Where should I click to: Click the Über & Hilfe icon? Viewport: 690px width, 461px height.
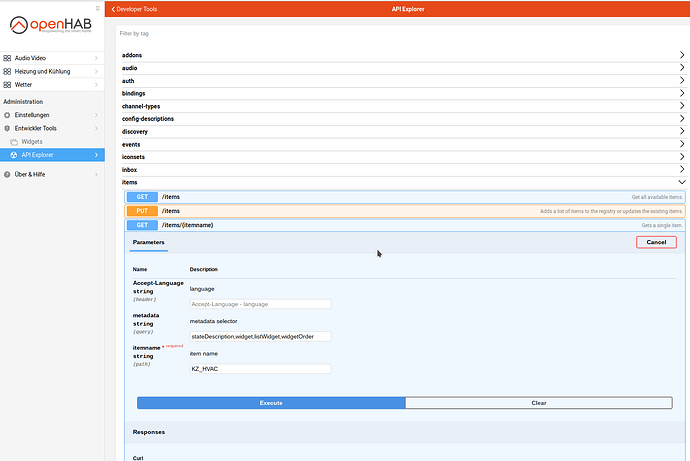coord(8,174)
